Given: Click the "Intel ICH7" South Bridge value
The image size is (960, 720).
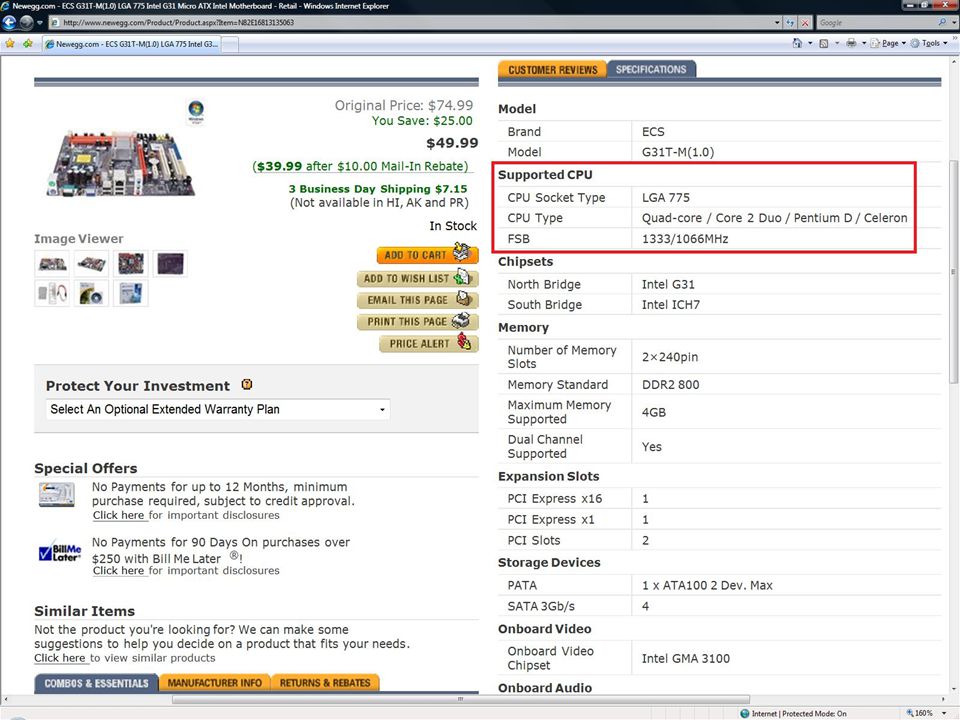Looking at the screenshot, I should pyautogui.click(x=670, y=305).
